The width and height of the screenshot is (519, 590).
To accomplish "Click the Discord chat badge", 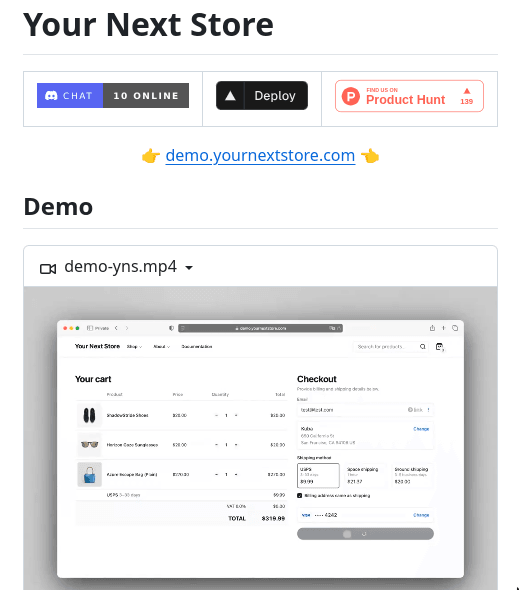I will [x=113, y=96].
